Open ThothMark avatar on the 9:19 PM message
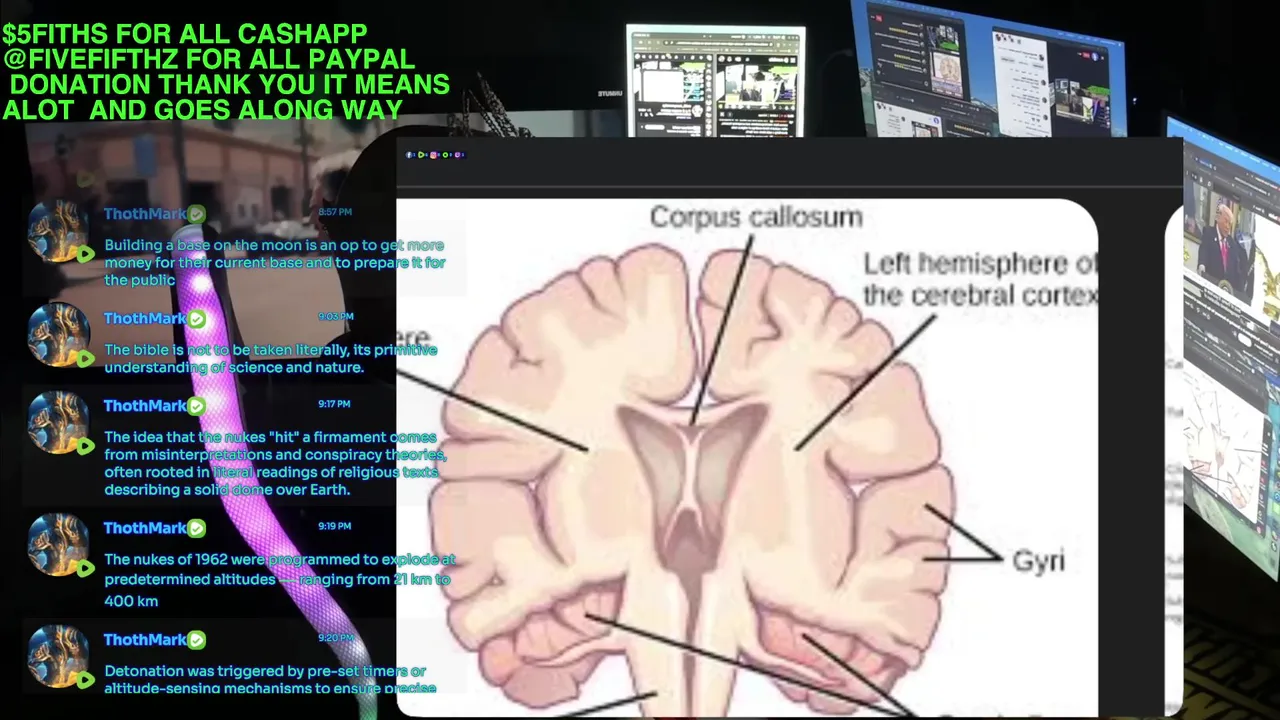The image size is (1280, 720). [59, 545]
